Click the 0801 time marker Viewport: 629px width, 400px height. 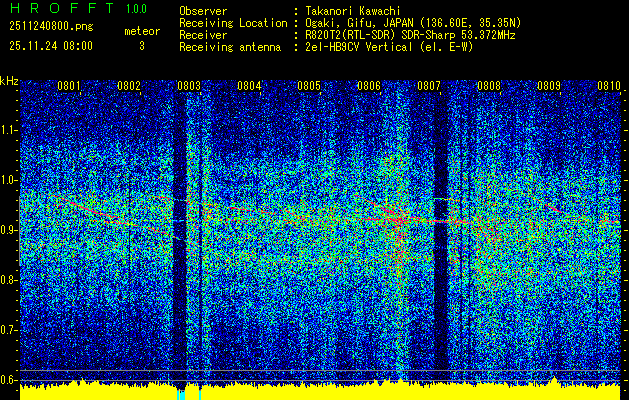pos(69,86)
